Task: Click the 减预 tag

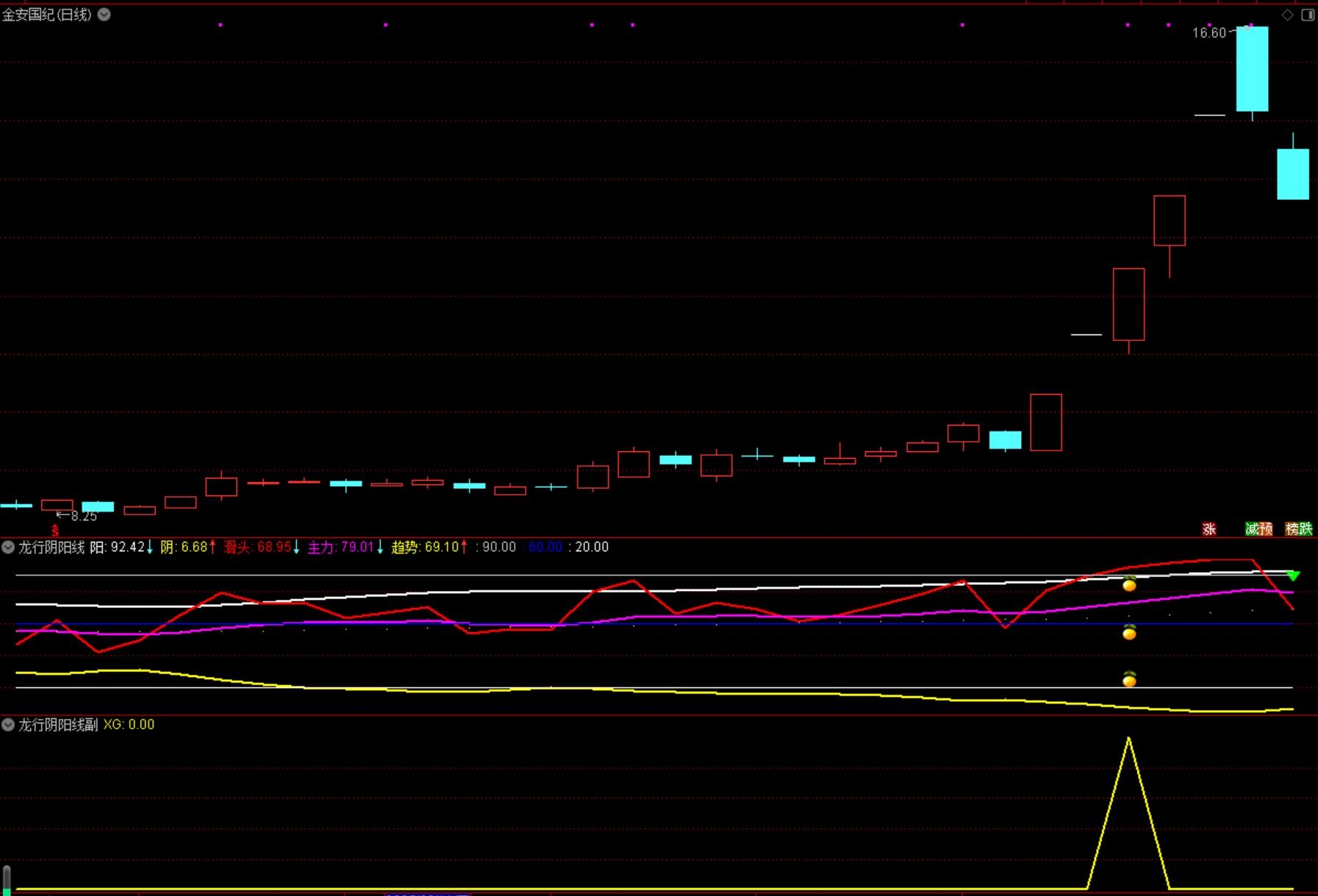Action: (1258, 528)
